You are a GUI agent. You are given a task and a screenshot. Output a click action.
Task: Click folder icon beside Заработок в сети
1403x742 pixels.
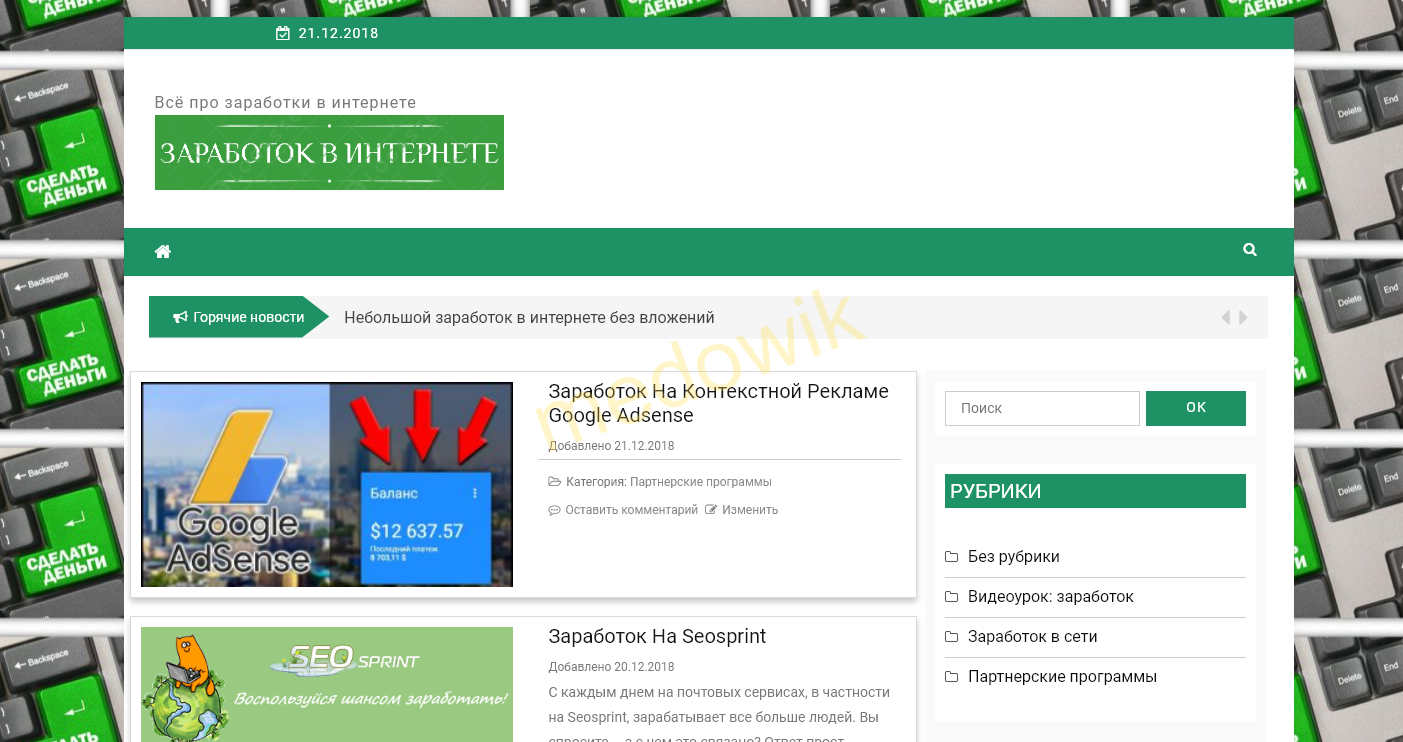pyautogui.click(x=952, y=637)
